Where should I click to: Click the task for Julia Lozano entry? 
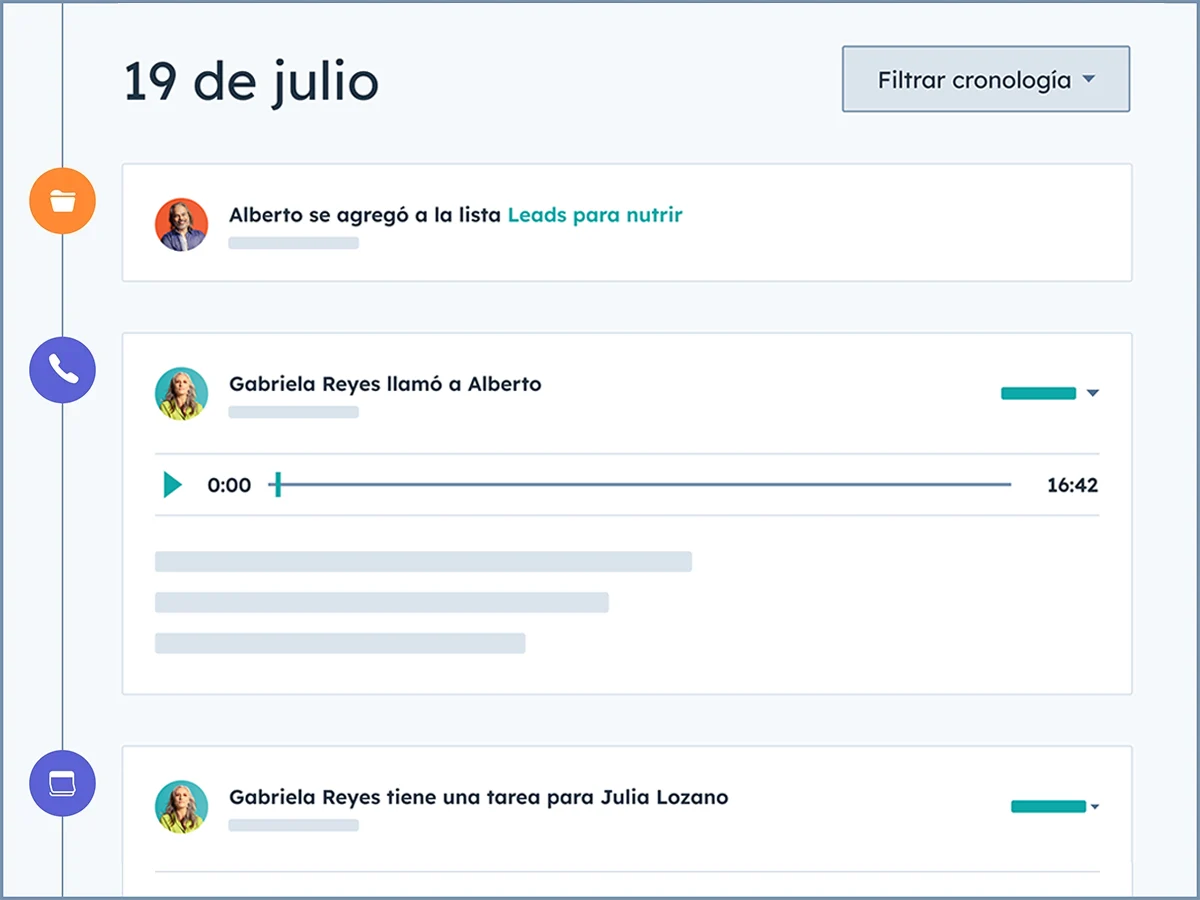point(479,798)
